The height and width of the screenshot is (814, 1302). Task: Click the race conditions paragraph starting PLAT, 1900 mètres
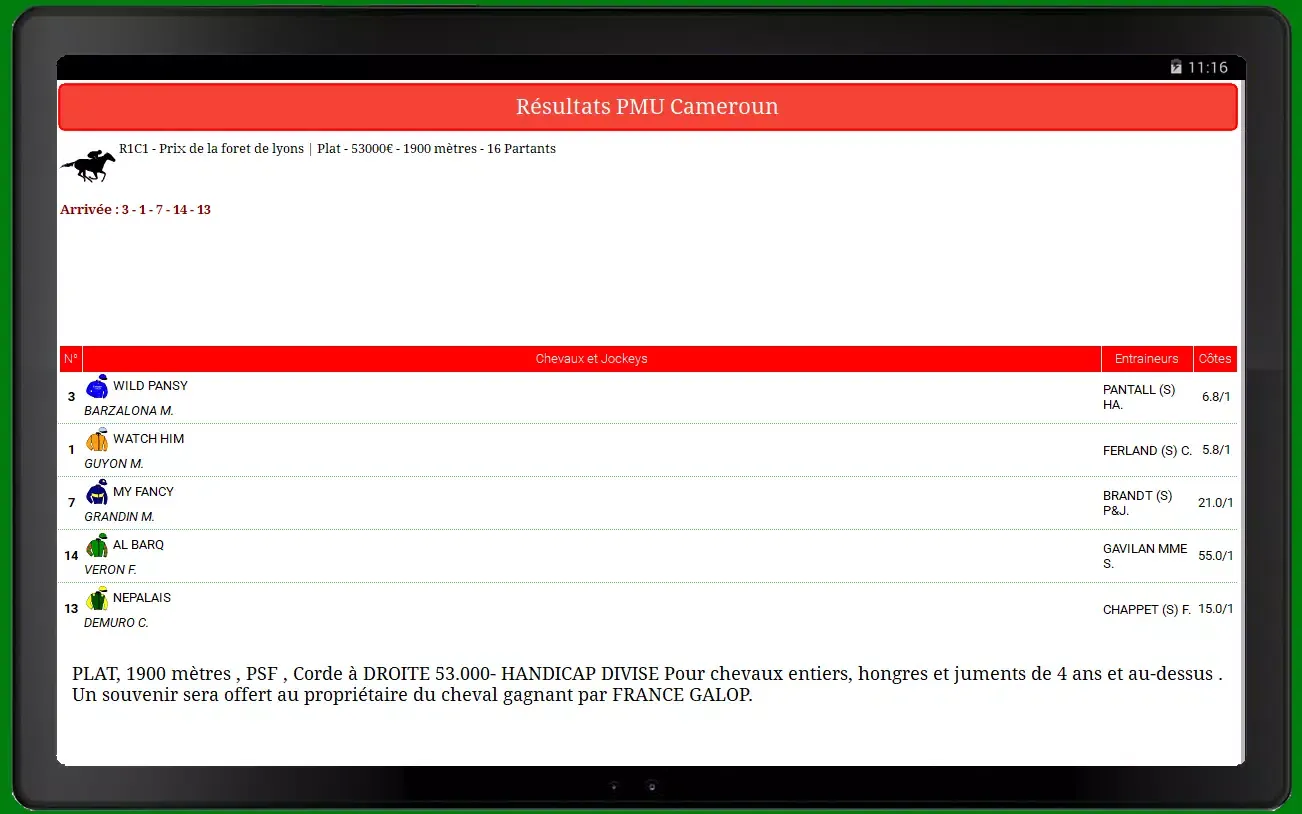coord(647,684)
